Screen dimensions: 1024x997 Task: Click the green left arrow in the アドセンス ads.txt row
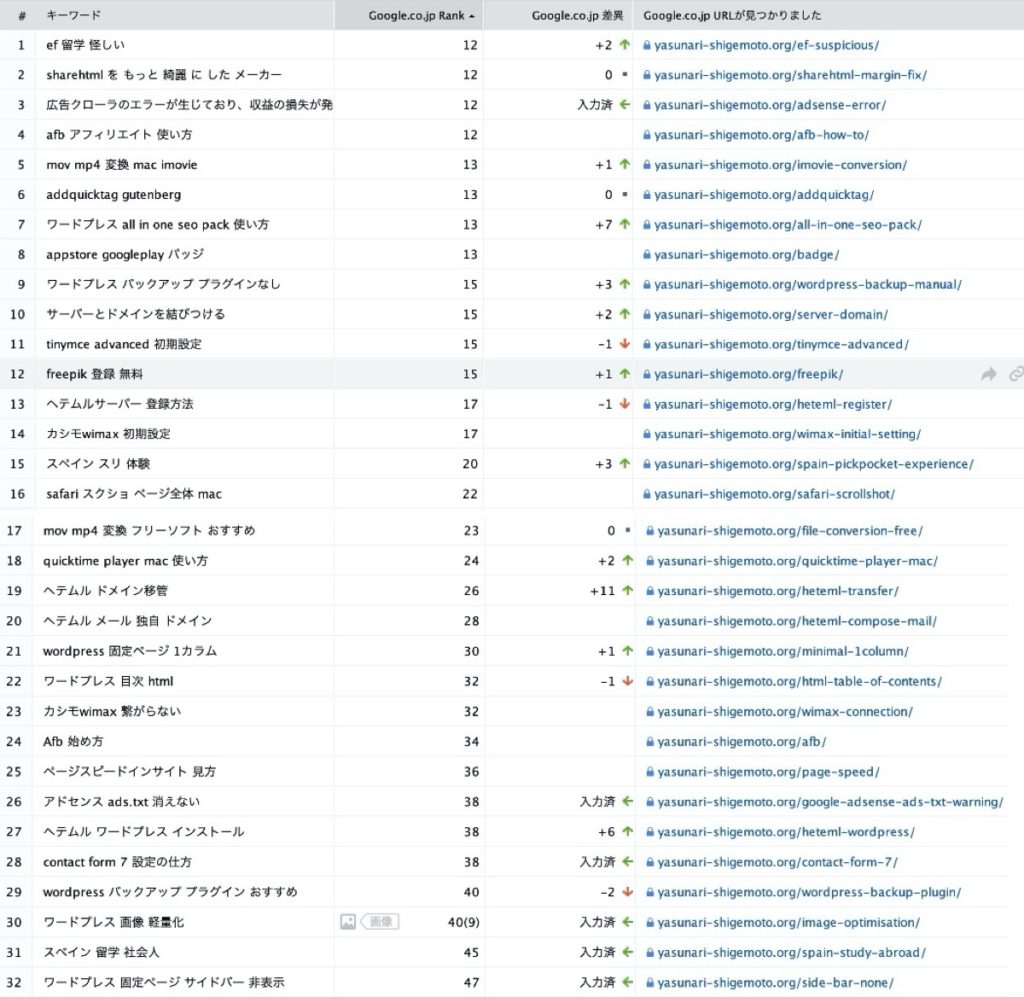coord(628,801)
